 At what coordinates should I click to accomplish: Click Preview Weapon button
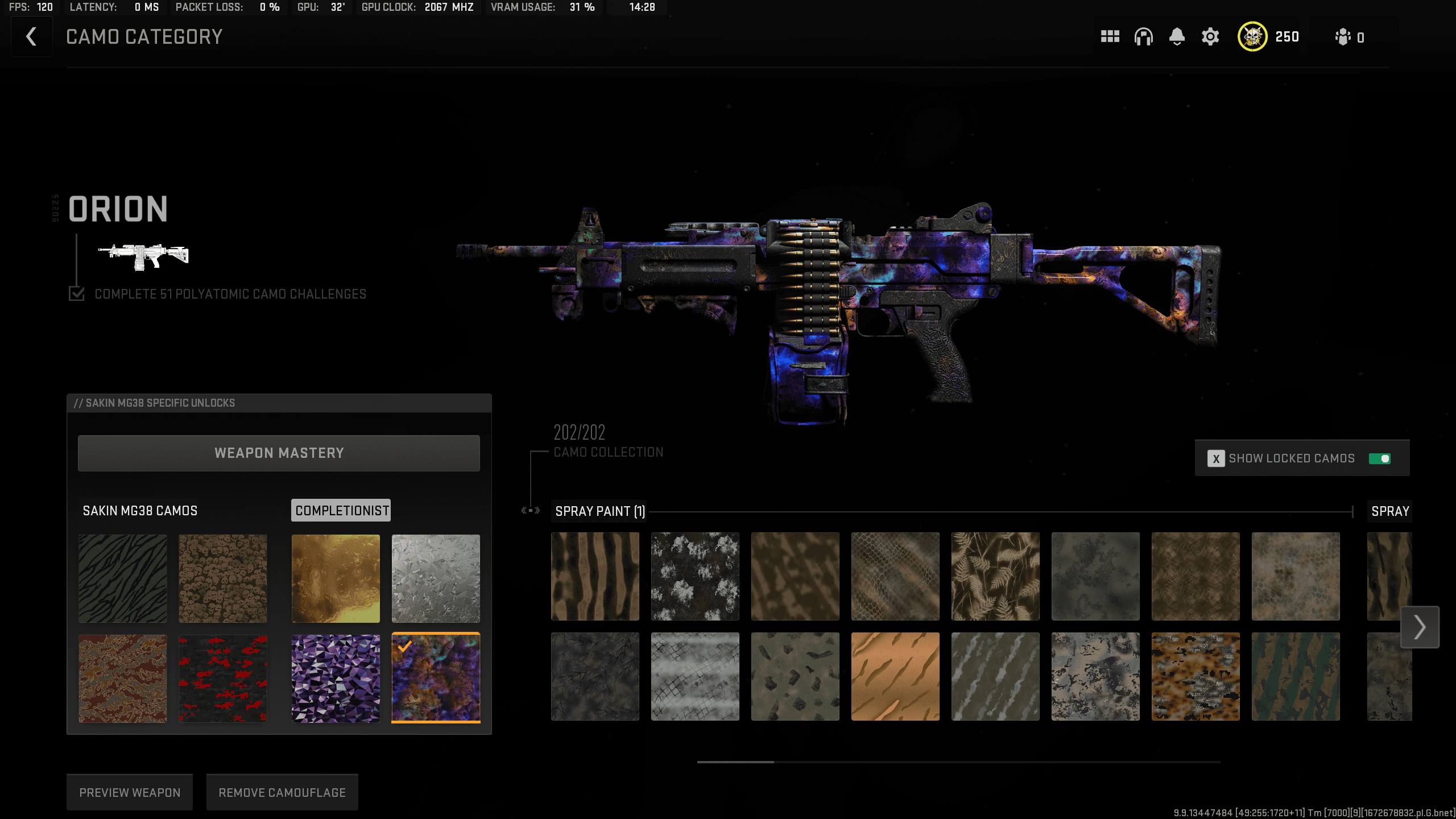click(x=130, y=792)
